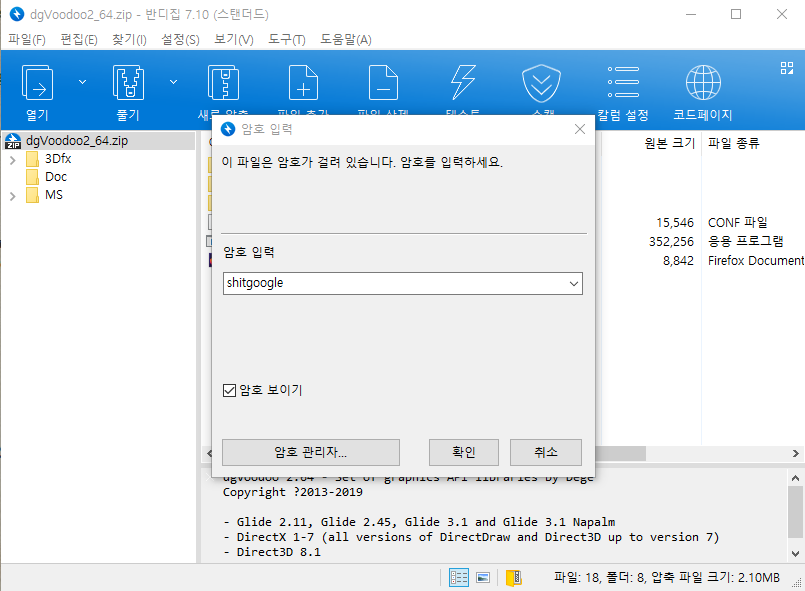Viewport: 805px width, 591px height.
Task: Click the Doc folder icon
Action: tap(32, 177)
